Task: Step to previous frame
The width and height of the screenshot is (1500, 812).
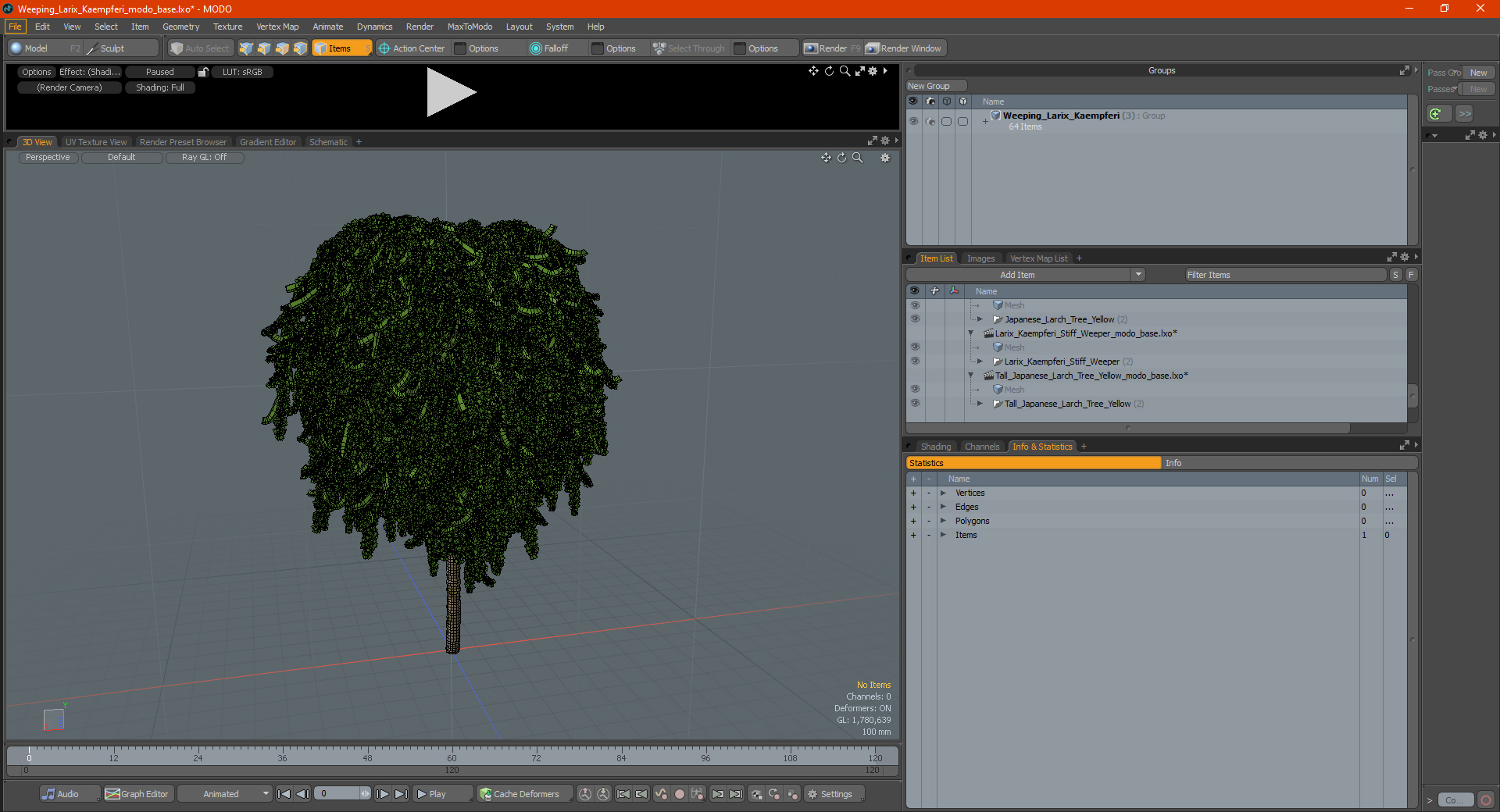Action: click(x=303, y=794)
